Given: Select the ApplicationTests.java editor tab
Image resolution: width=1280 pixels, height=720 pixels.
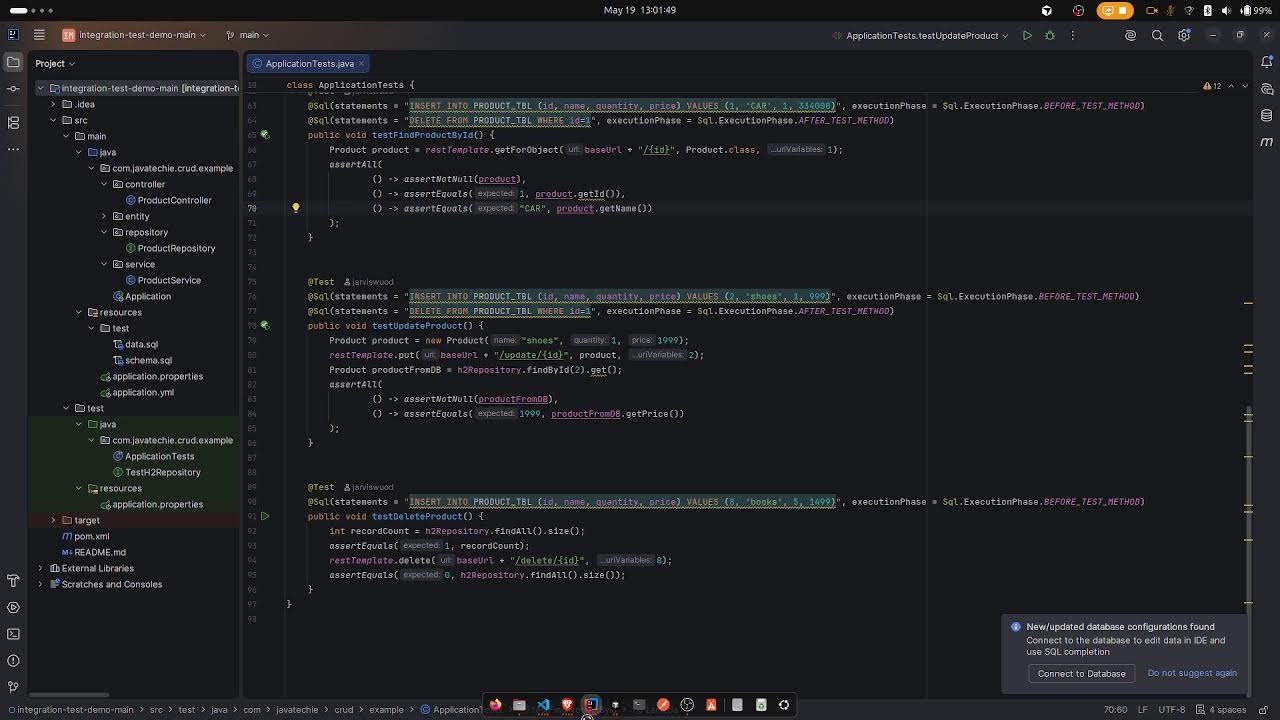Looking at the screenshot, I should click(309, 63).
